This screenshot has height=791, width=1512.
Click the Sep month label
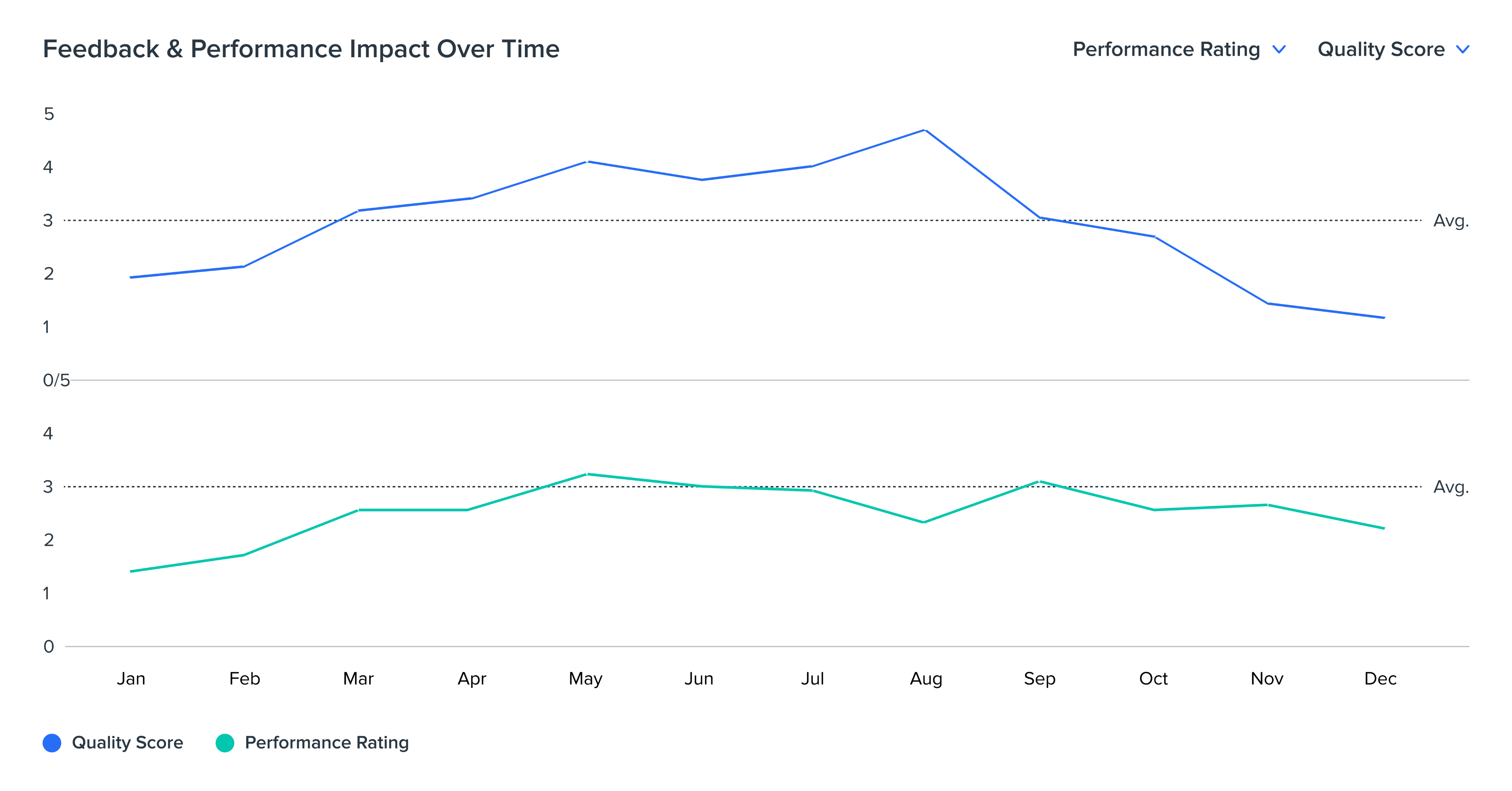(1039, 678)
